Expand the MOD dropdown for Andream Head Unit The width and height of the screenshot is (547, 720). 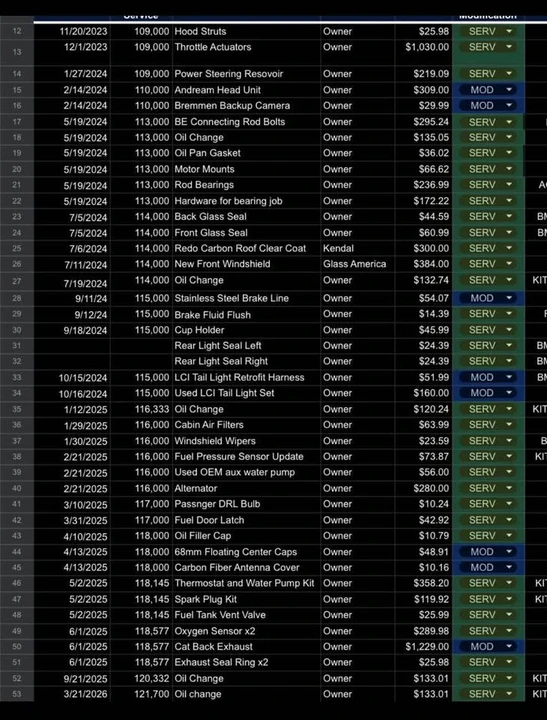coord(509,90)
